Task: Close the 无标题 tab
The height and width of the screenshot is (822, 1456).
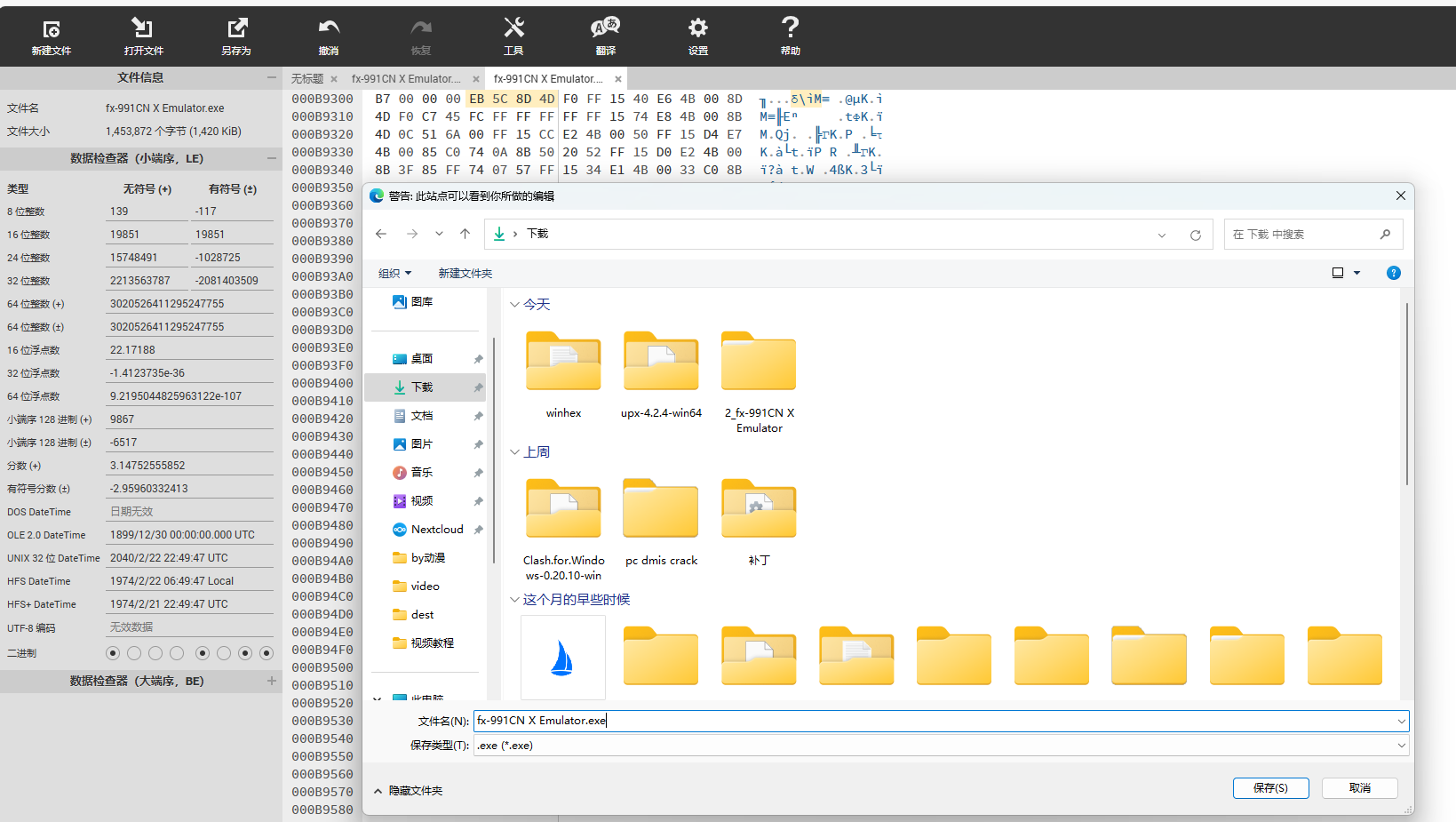Action: point(334,79)
